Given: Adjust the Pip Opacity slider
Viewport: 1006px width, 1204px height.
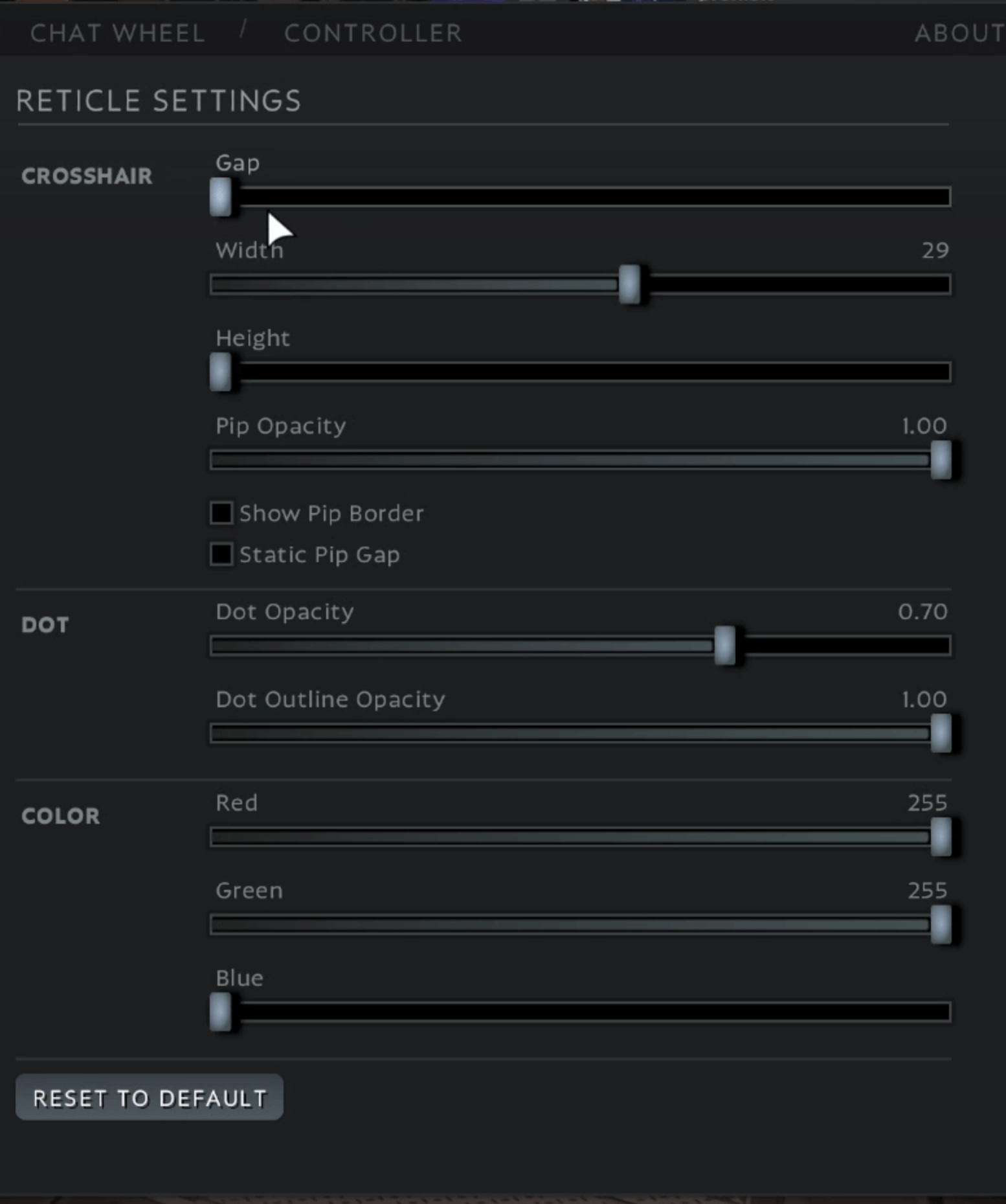Looking at the screenshot, I should pos(940,460).
